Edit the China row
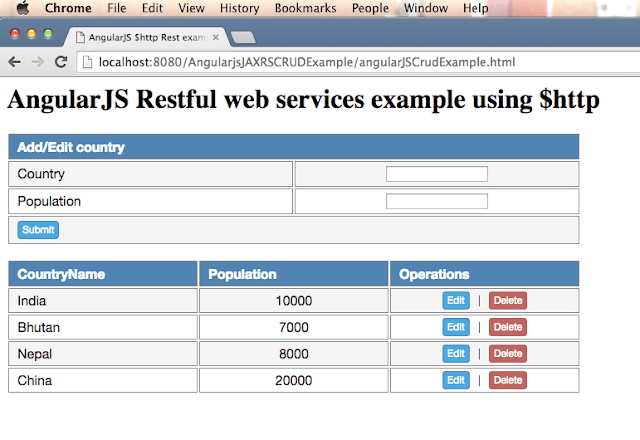Image resolution: width=640 pixels, height=440 pixels. click(x=456, y=380)
